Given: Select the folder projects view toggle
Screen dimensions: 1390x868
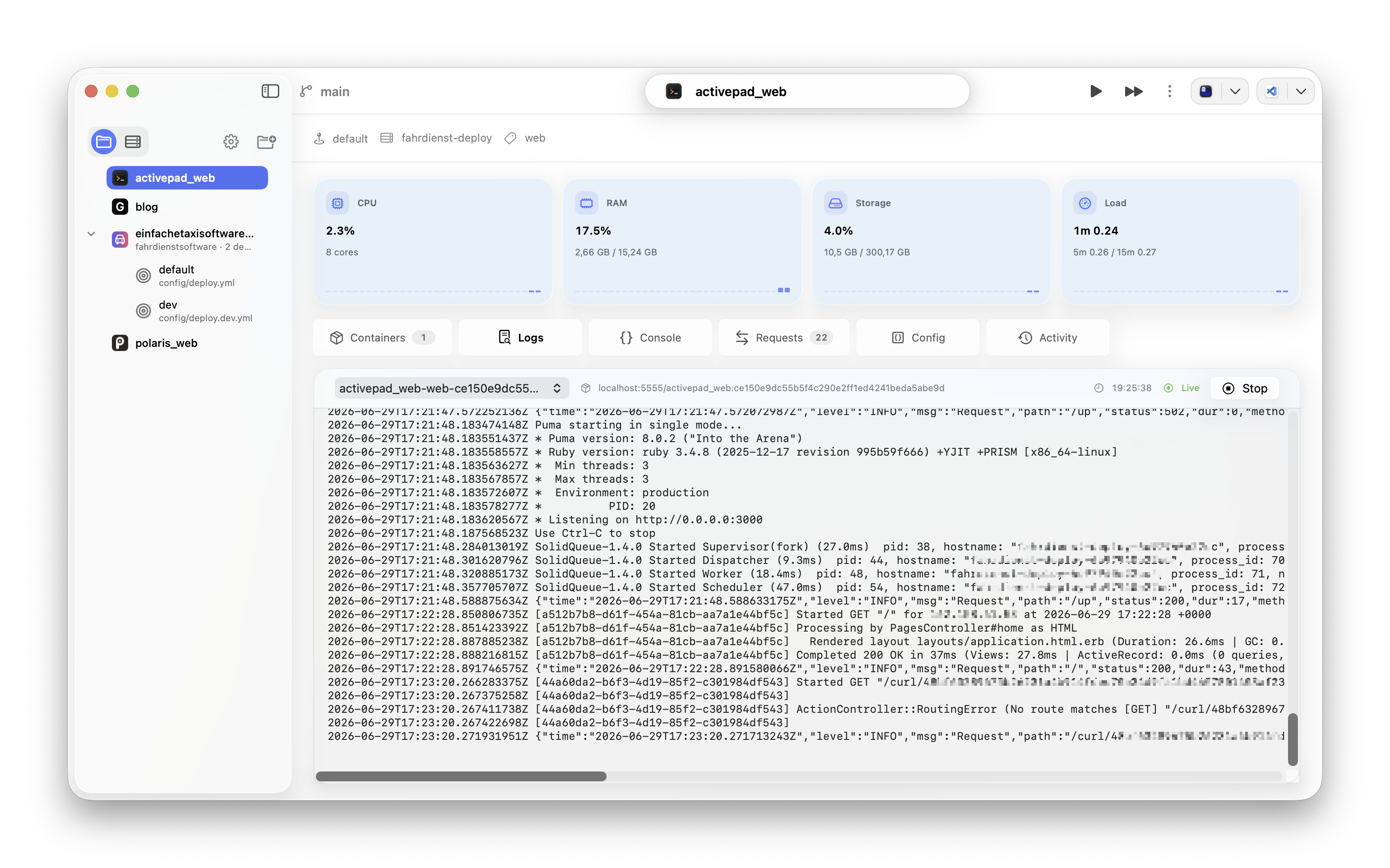Looking at the screenshot, I should click(104, 141).
